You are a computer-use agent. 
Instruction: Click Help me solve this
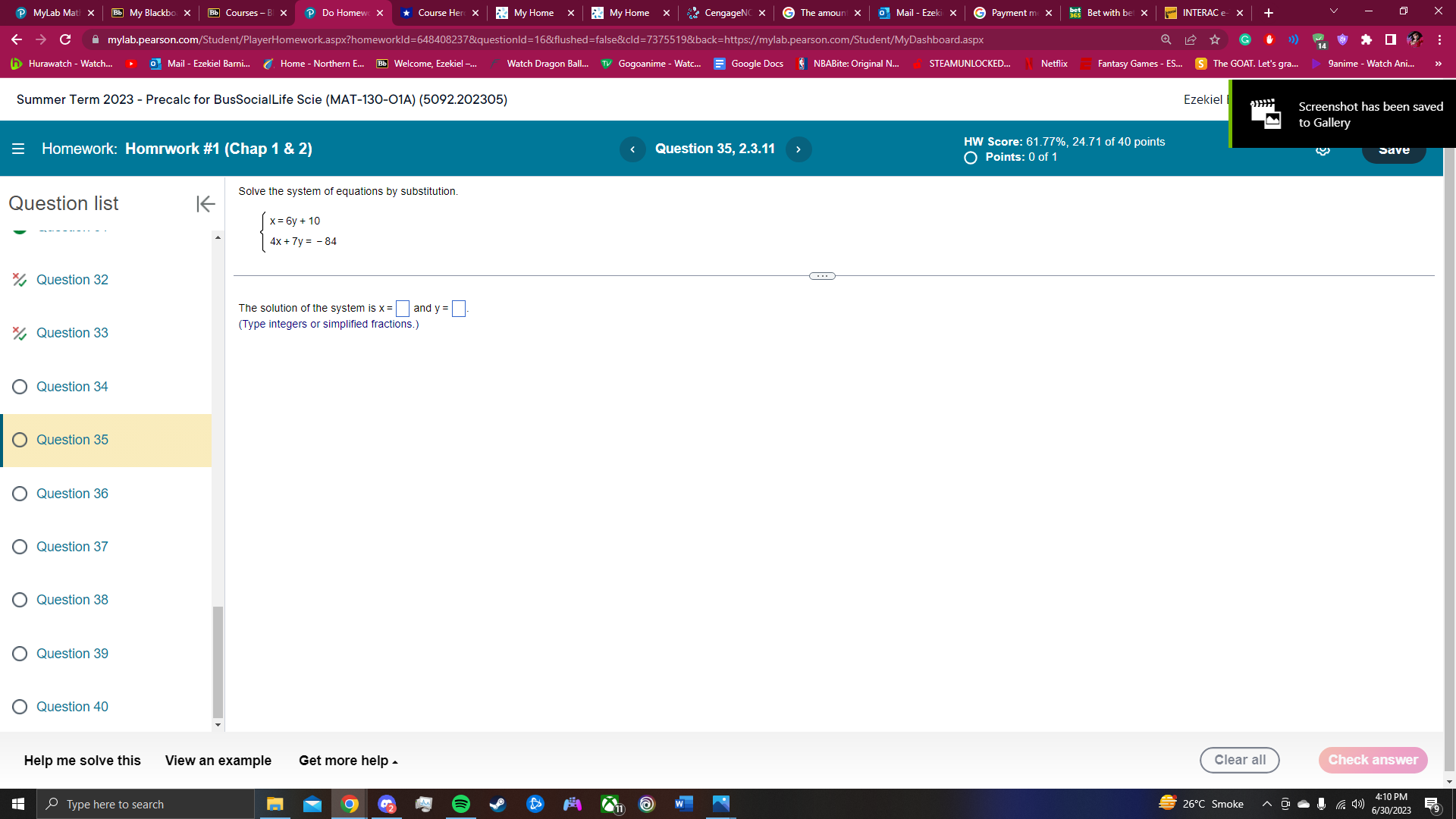pos(82,761)
